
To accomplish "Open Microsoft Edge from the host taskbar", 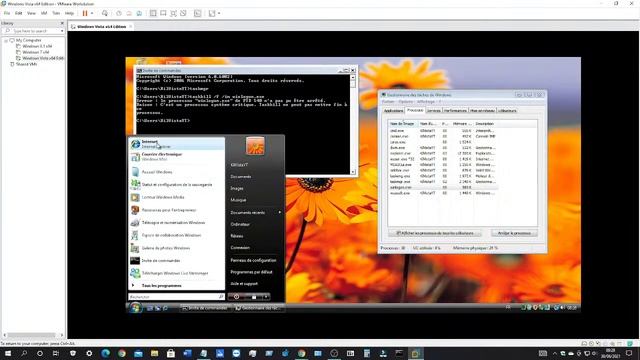I will pyautogui.click(x=105, y=353).
